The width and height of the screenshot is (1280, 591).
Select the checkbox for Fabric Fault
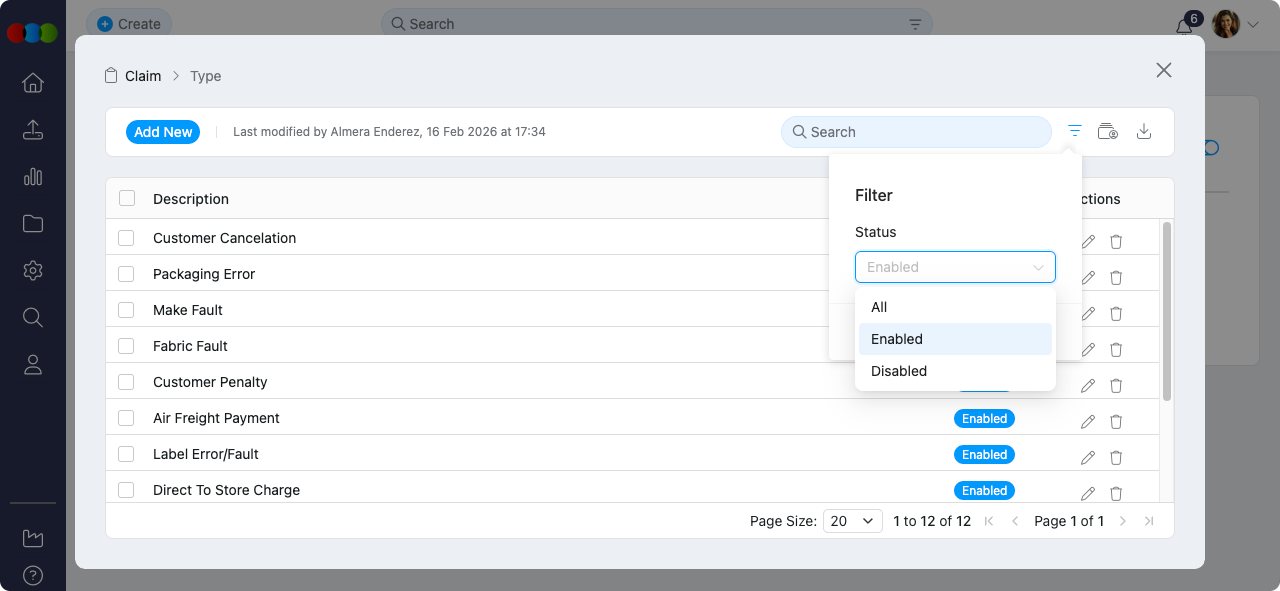[127, 346]
